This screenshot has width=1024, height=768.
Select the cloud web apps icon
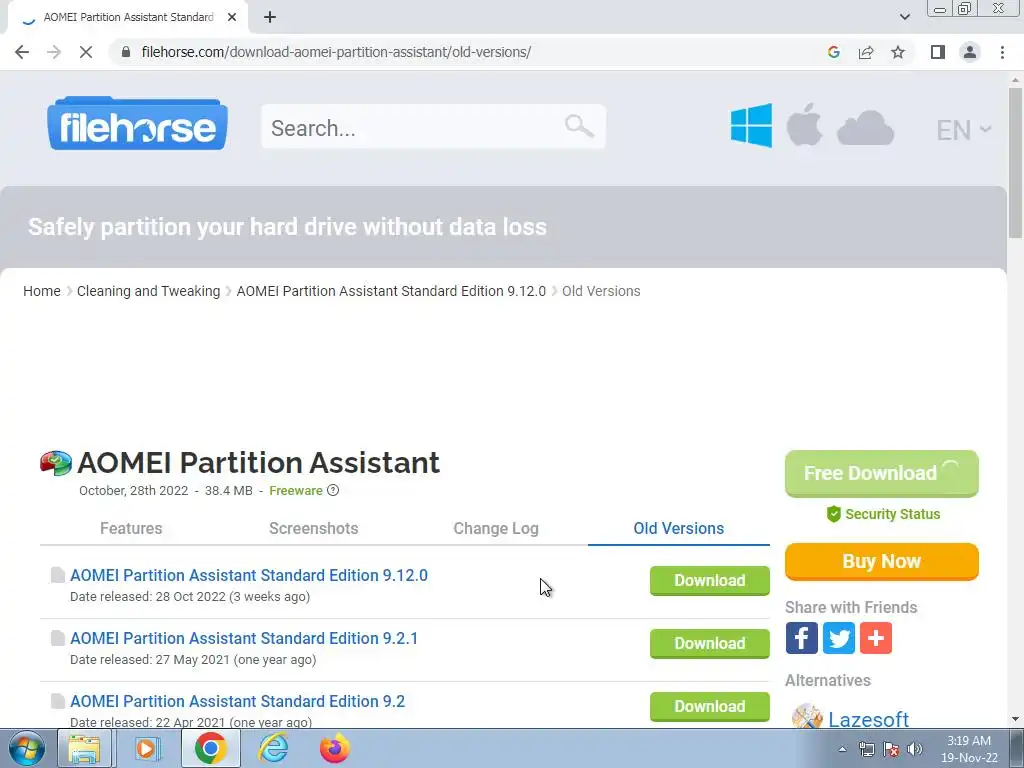tap(865, 127)
